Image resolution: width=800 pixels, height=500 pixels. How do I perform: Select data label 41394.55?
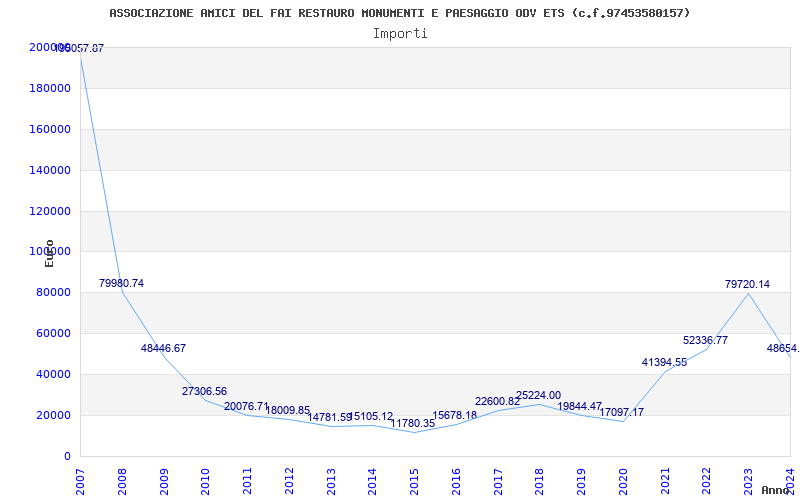pos(664,363)
